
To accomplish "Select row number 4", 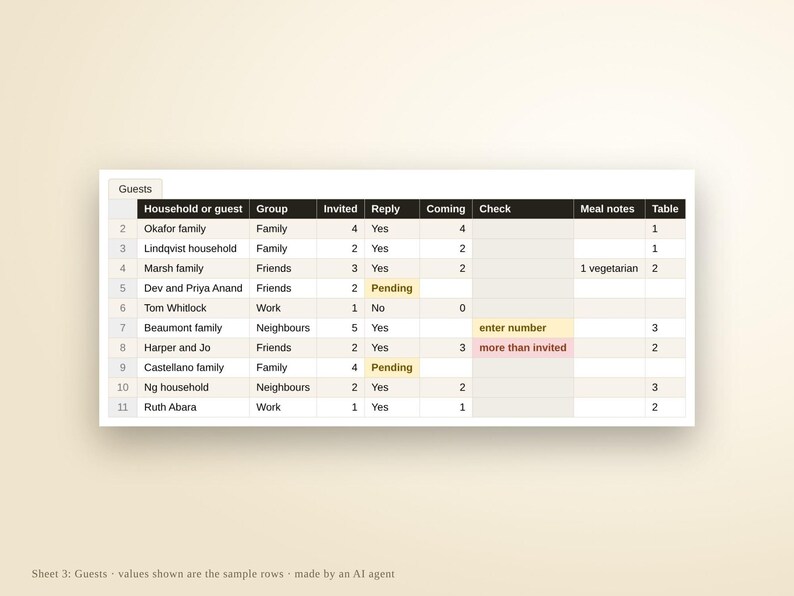I will point(123,268).
